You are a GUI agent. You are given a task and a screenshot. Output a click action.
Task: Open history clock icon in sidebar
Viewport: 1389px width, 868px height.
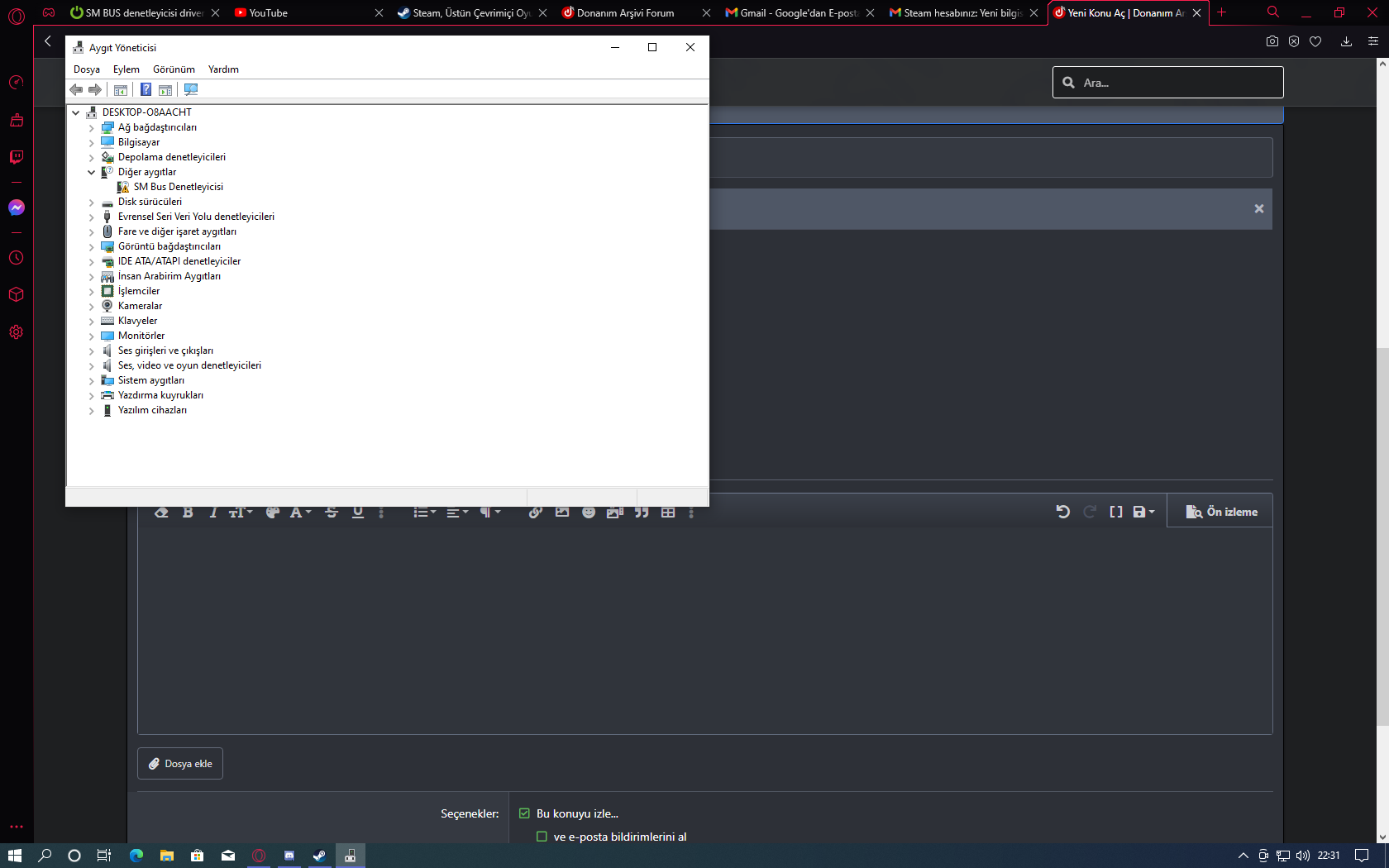coord(17,258)
